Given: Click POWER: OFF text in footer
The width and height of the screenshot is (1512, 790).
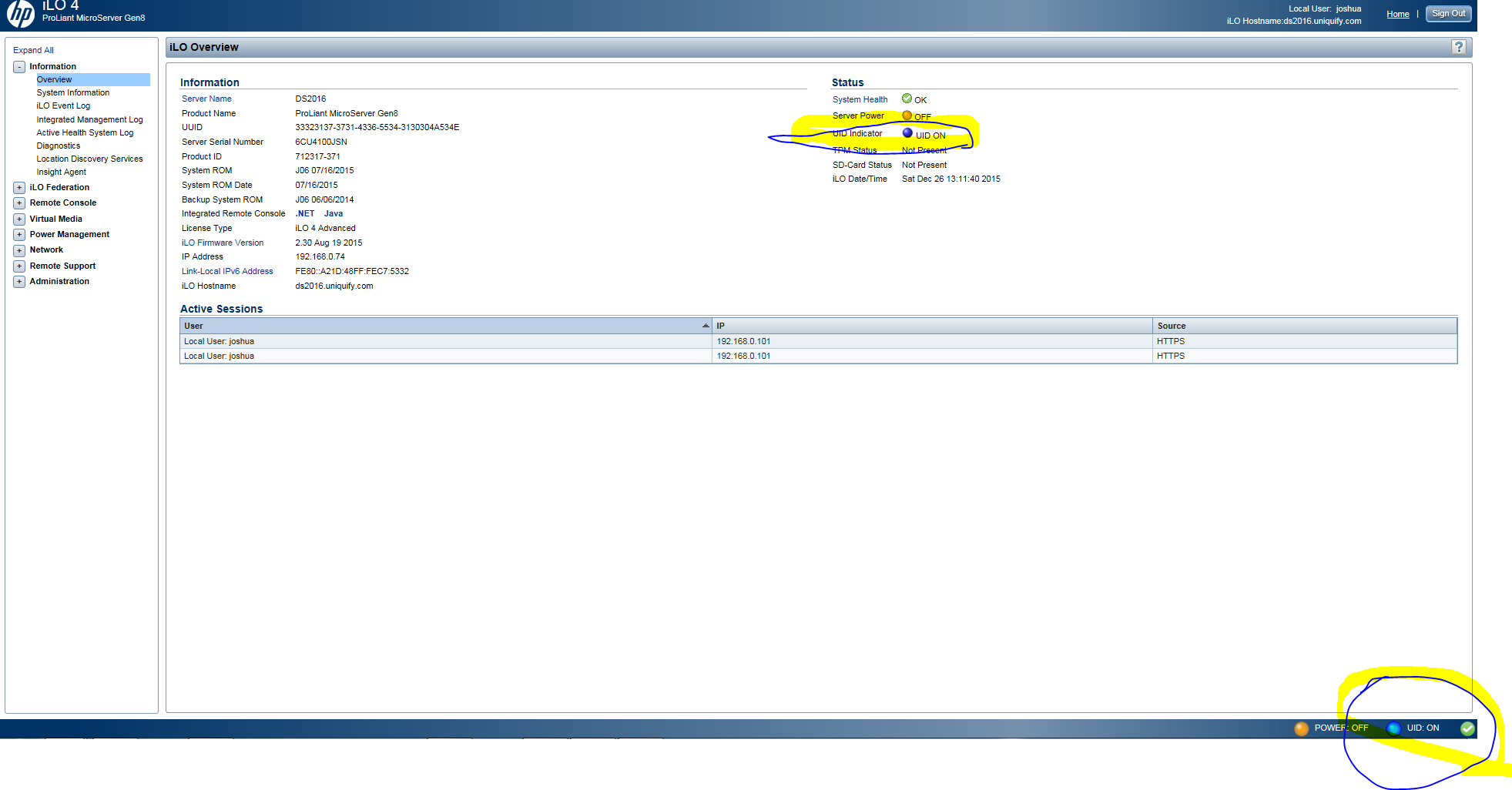Looking at the screenshot, I should (1341, 728).
